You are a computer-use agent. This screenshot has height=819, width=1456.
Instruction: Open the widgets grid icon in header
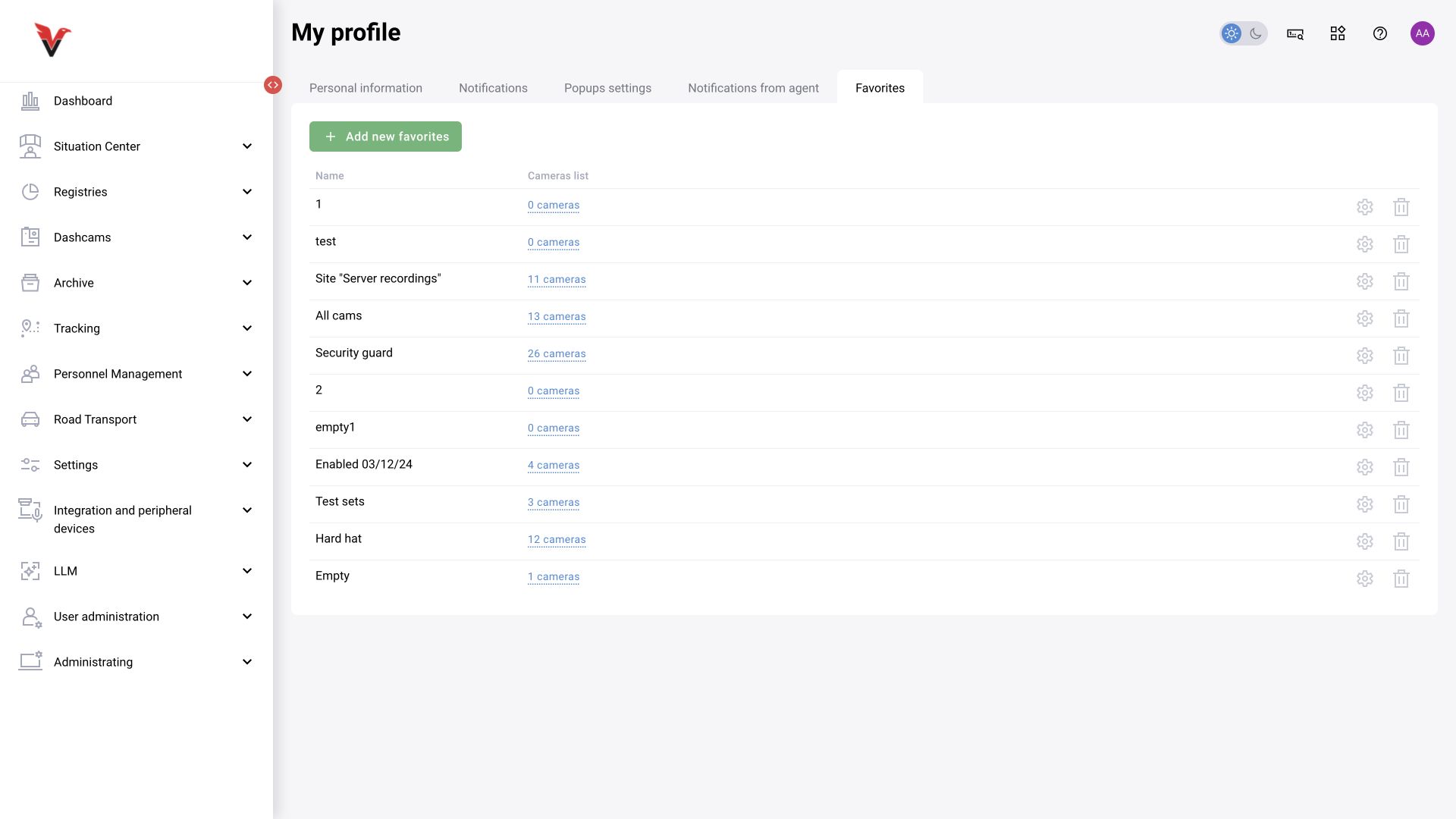tap(1338, 33)
